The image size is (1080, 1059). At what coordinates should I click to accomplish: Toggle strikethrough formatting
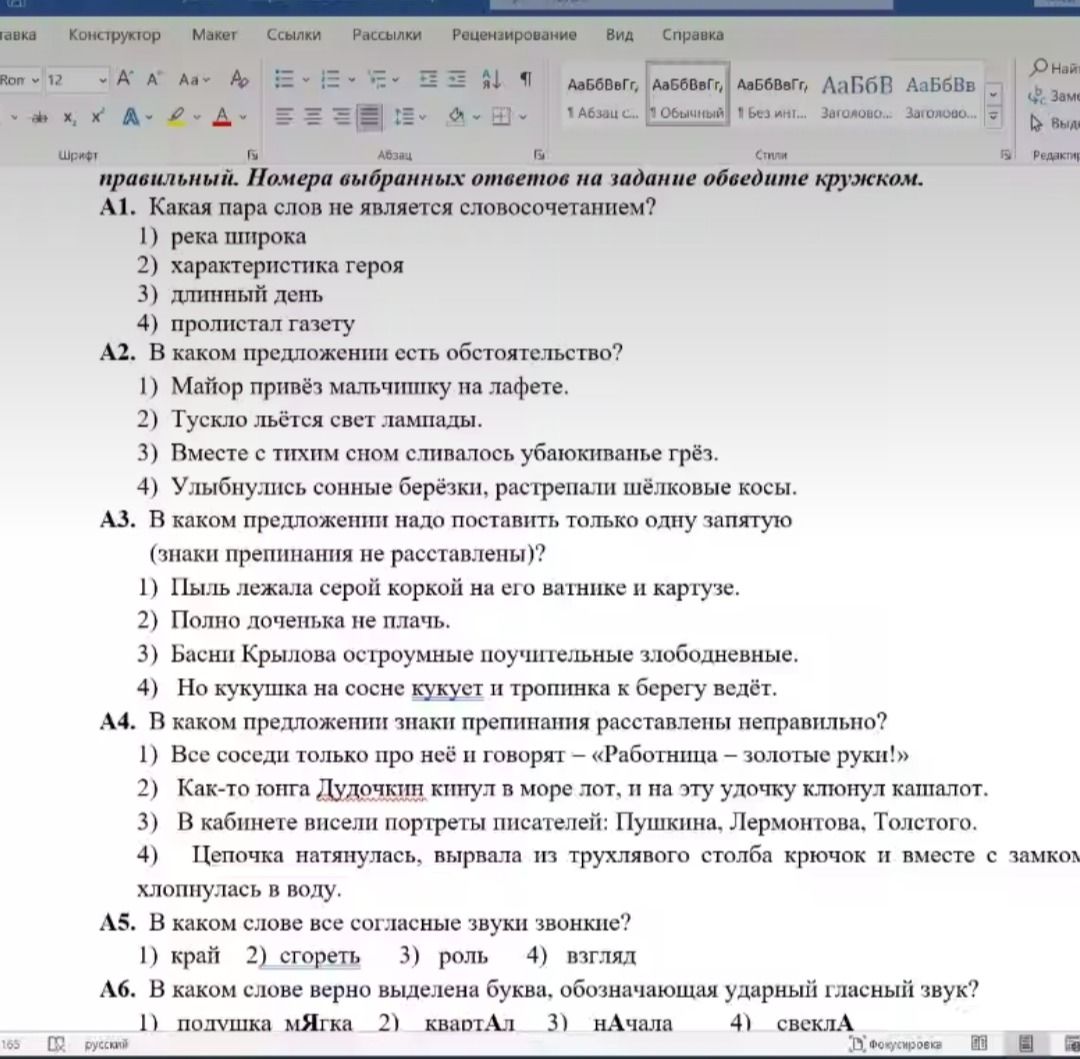39,118
